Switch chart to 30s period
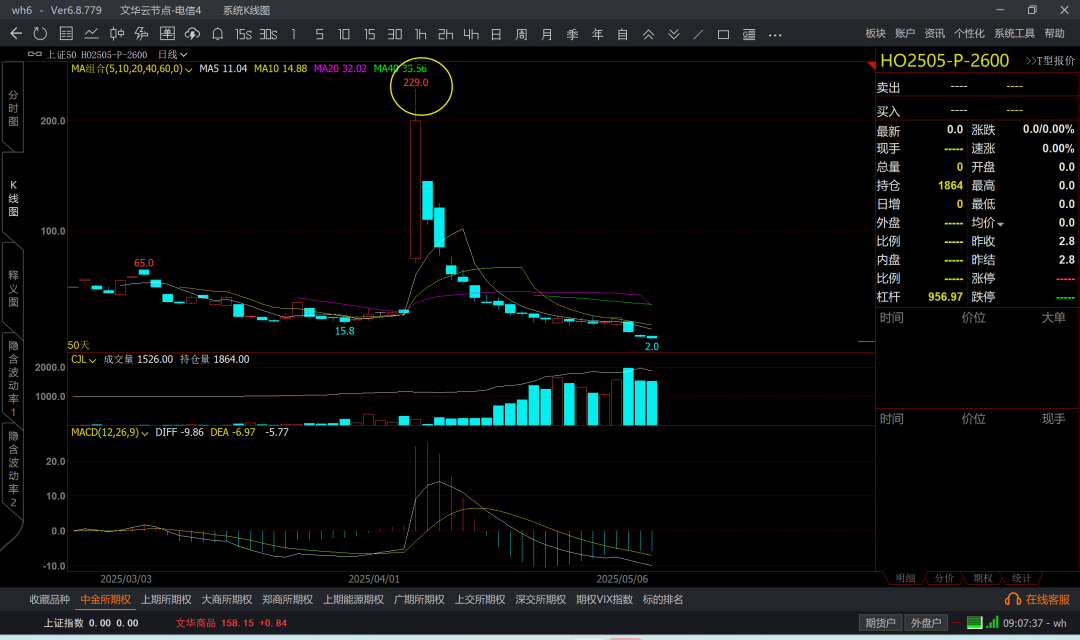Viewport: 1080px width, 640px height. [268, 34]
